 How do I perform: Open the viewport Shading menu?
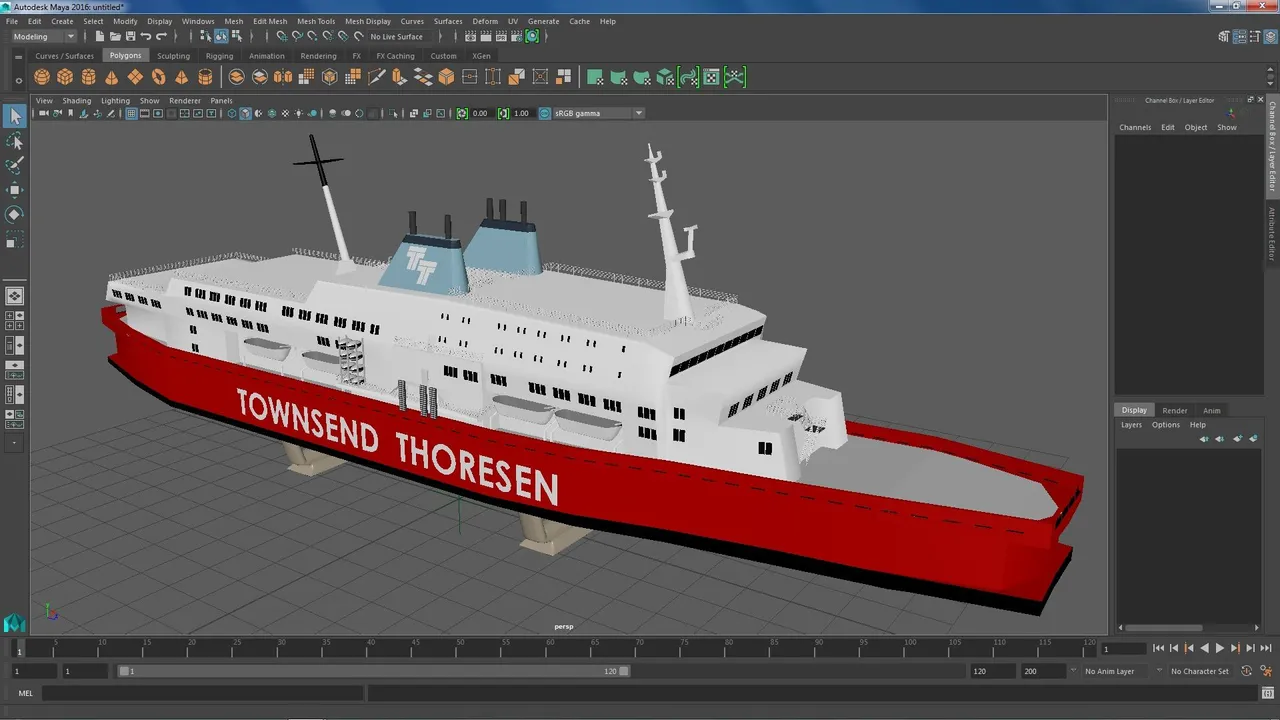(77, 101)
